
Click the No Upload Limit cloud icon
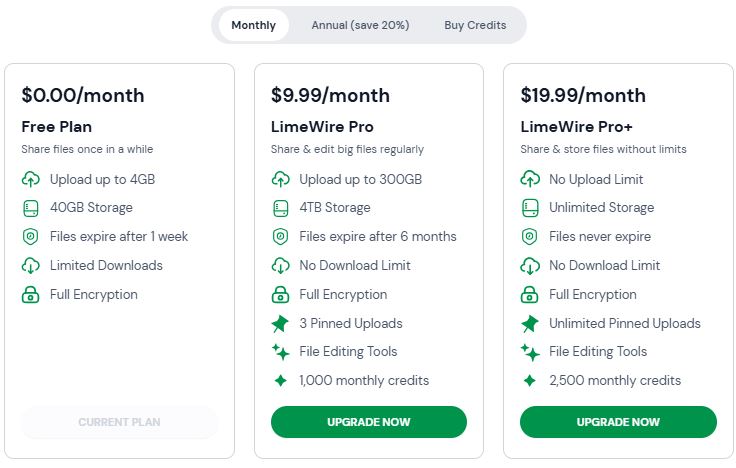[530, 179]
